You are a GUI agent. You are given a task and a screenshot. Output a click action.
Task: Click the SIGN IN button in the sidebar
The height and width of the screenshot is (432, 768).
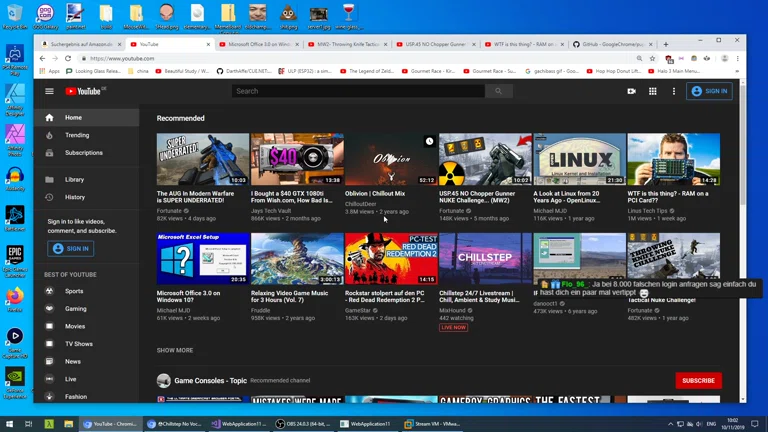tap(71, 248)
